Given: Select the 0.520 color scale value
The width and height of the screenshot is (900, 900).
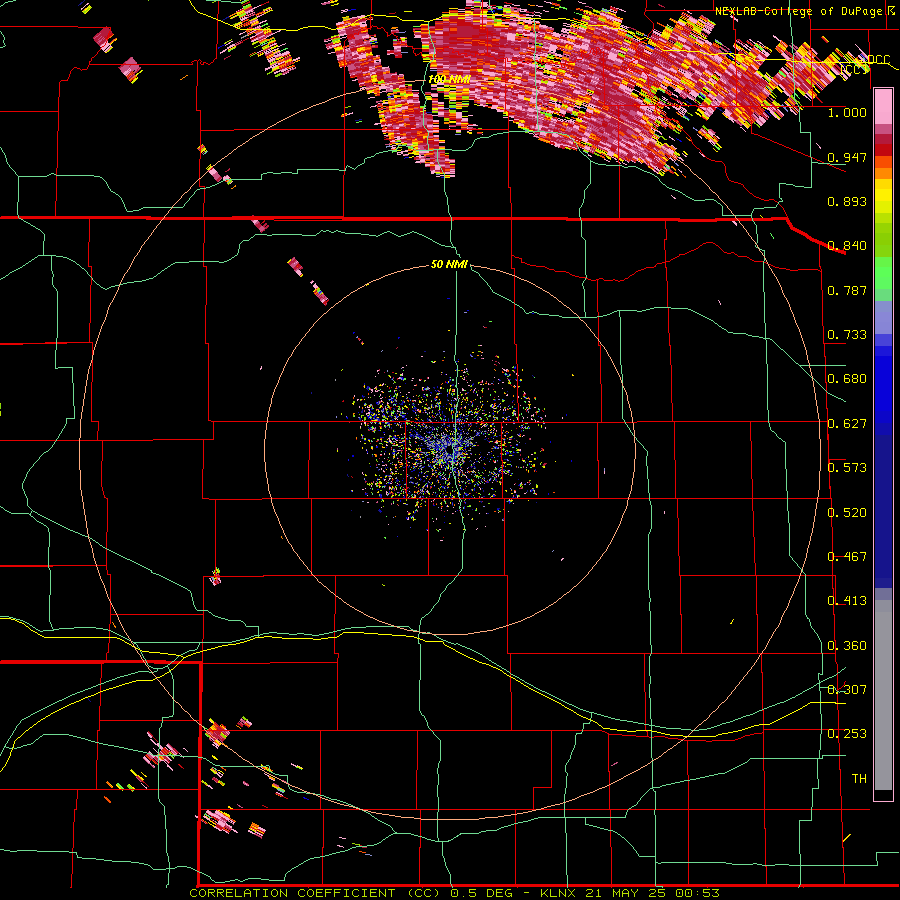Looking at the screenshot, I should coord(847,513).
